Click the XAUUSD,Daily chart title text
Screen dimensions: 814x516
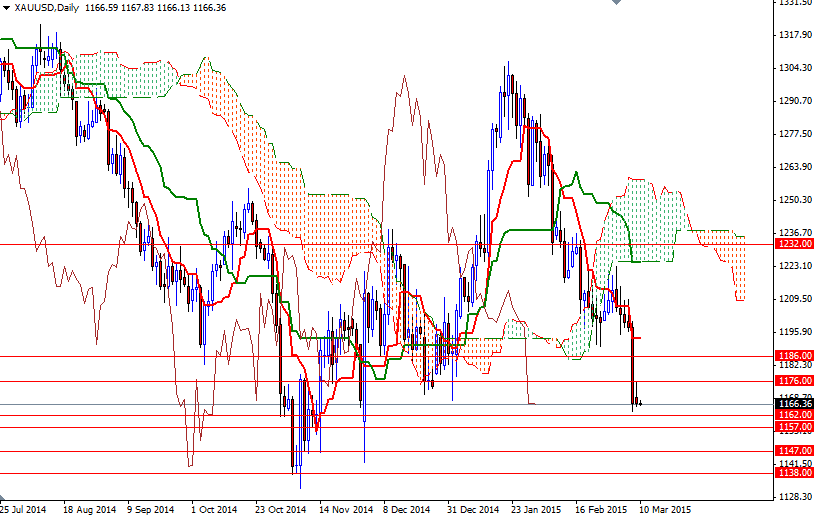[x=47, y=8]
